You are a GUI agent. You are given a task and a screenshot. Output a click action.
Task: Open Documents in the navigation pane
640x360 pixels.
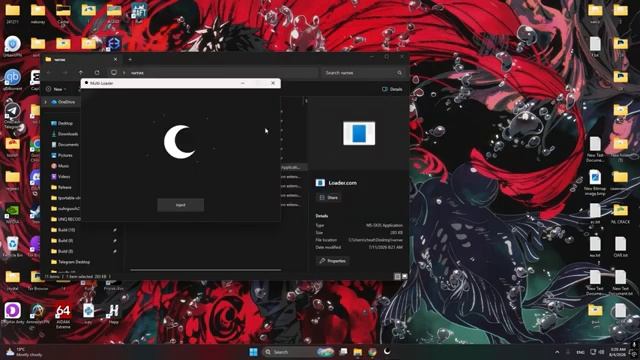pos(65,144)
